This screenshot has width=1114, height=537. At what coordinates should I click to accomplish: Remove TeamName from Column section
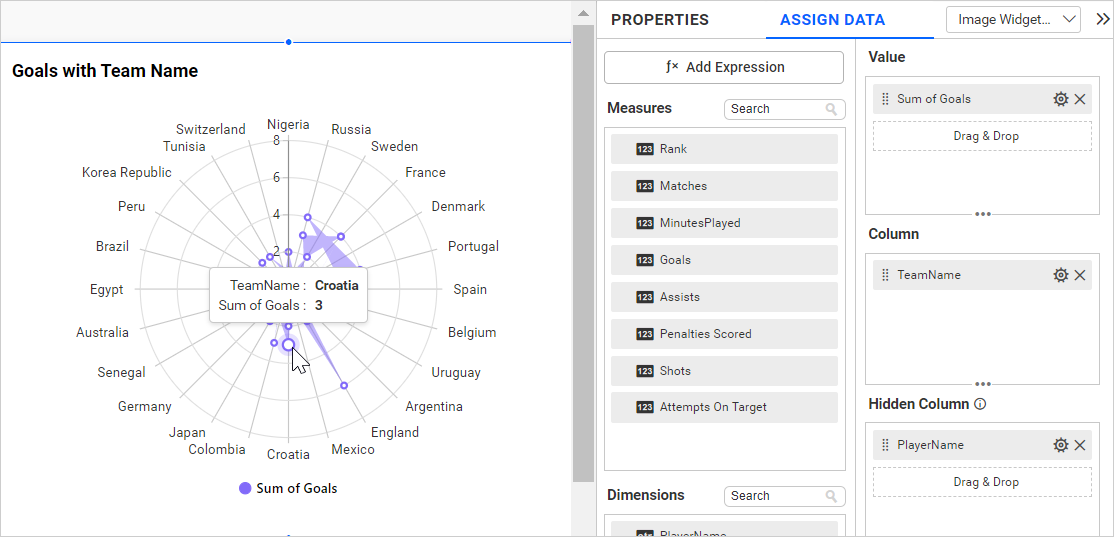(1080, 275)
